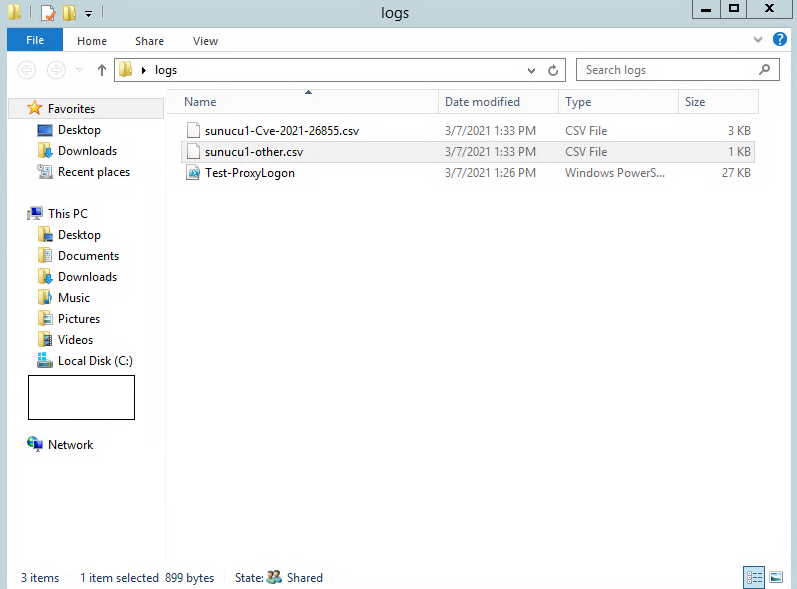The width and height of the screenshot is (797, 589).
Task: Open Local Disk (C:)
Action: click(95, 361)
